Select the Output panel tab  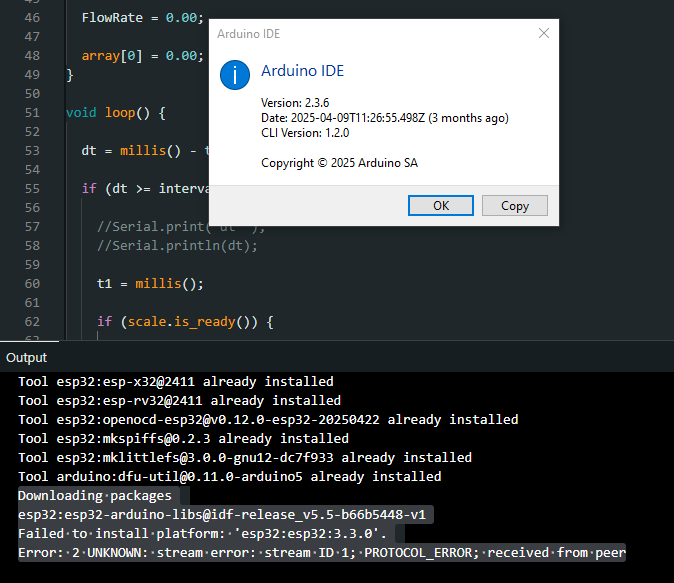point(27,357)
